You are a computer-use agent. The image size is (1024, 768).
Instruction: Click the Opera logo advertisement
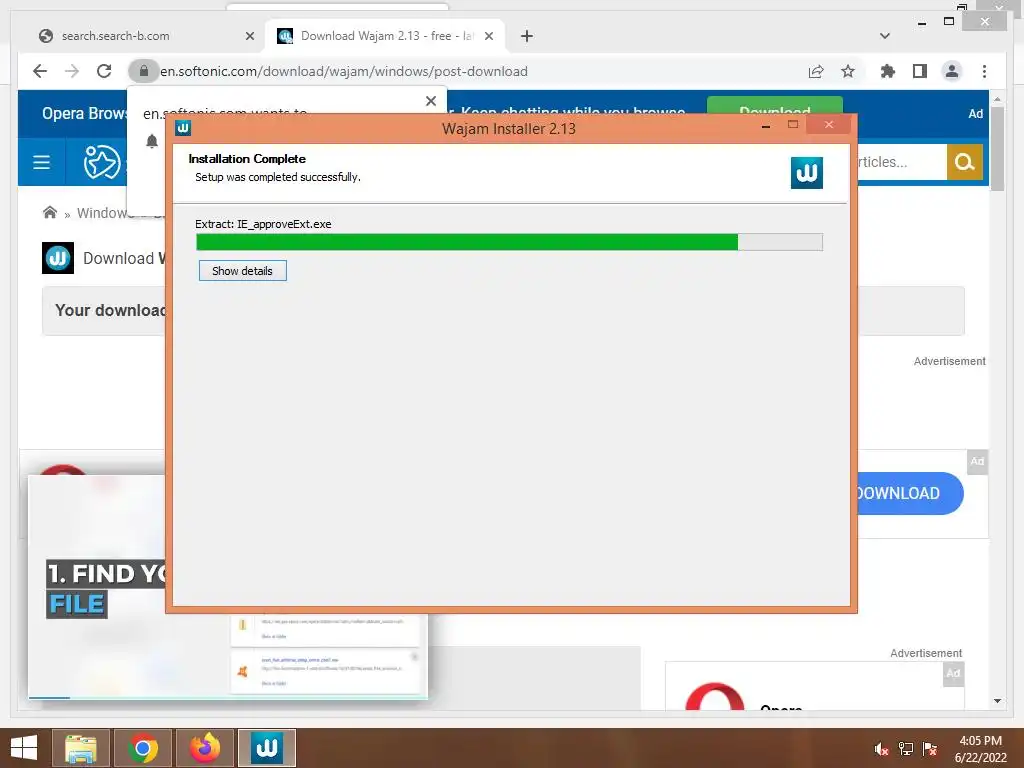pos(714,696)
